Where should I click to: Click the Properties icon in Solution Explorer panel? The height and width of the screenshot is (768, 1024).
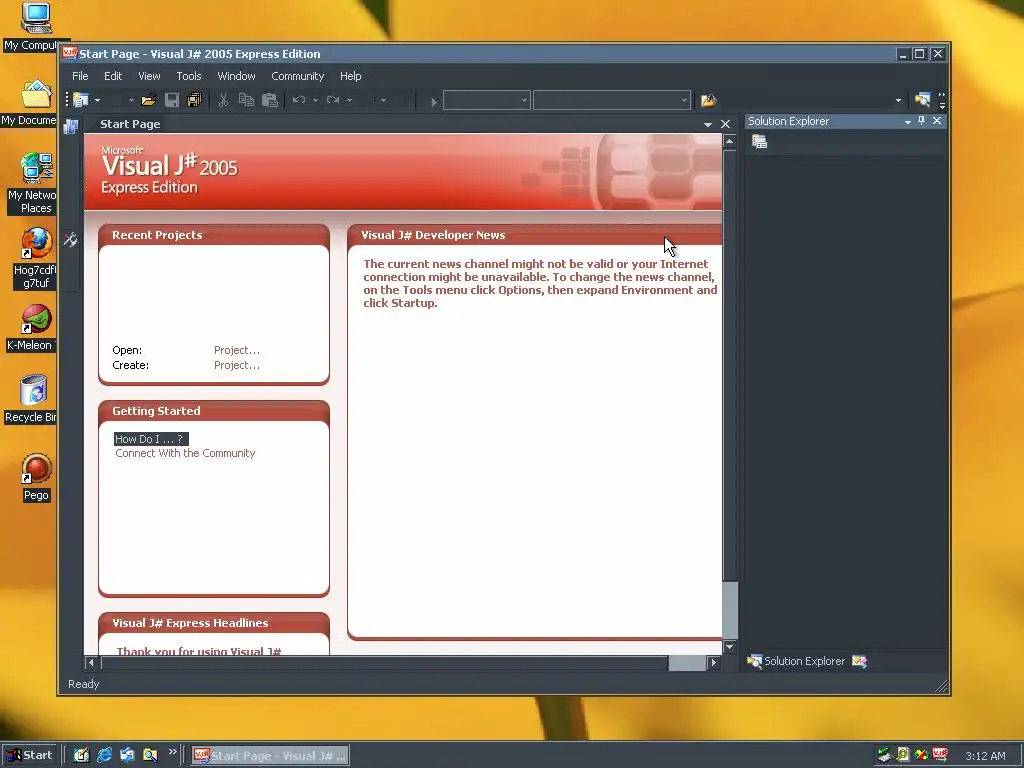click(x=760, y=142)
